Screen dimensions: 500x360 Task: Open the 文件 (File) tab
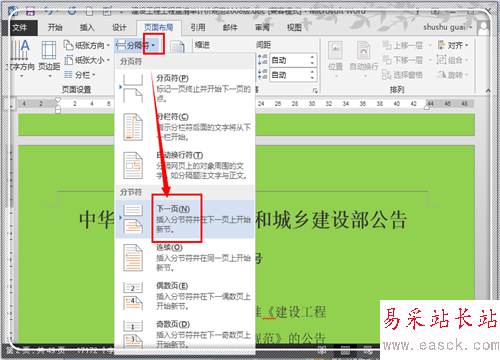point(19,28)
